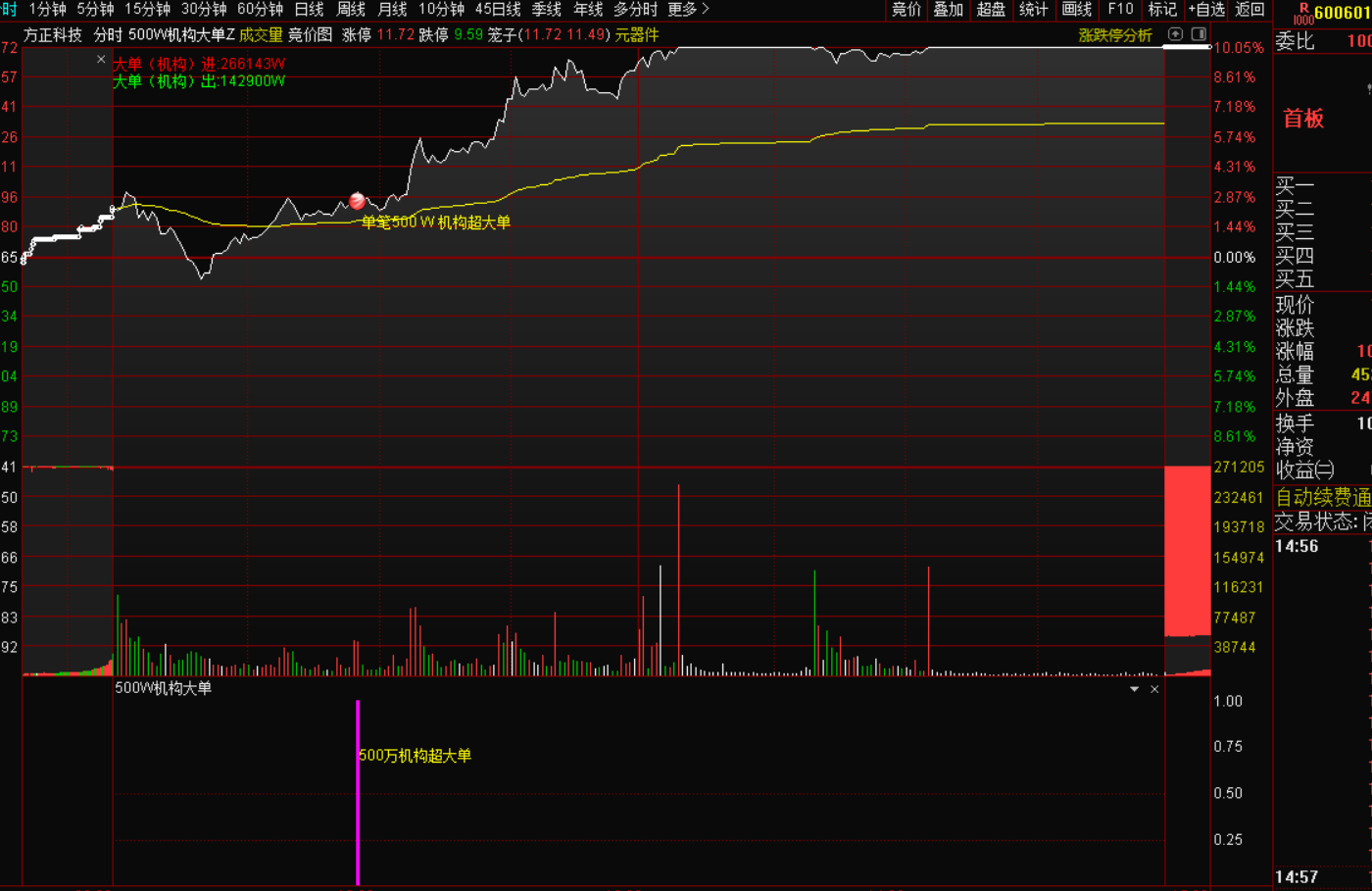The image size is (1372, 891).
Task: Close the 500W机构大单 indicator panel
Action: point(1154,689)
